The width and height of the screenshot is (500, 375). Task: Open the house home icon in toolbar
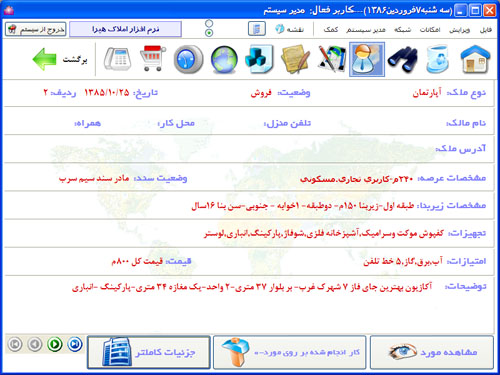click(475, 59)
